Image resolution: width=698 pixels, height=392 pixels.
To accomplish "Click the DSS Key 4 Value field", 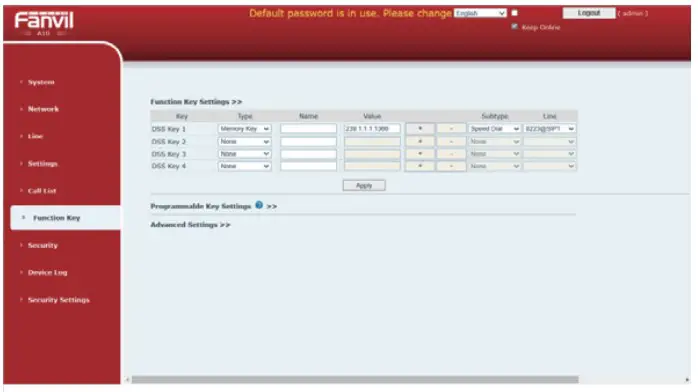I will (x=372, y=166).
